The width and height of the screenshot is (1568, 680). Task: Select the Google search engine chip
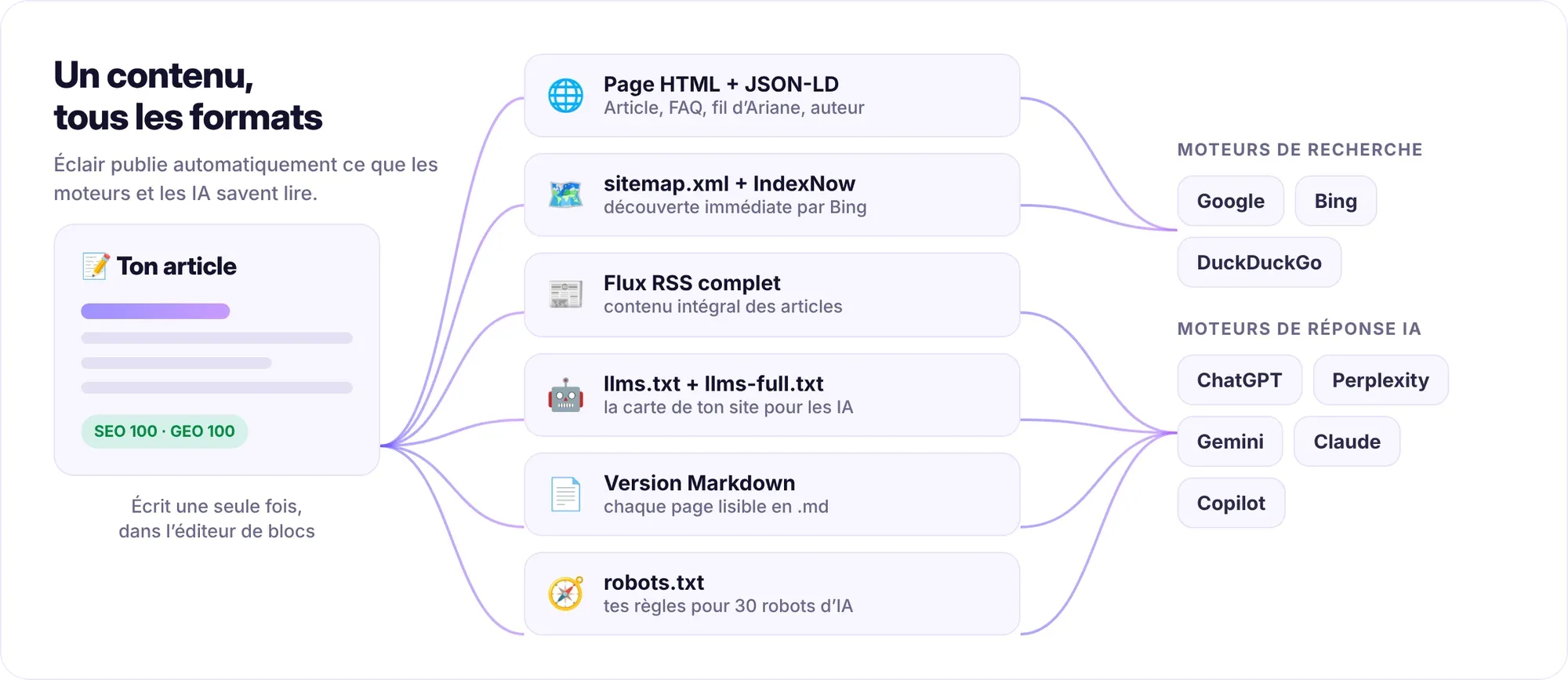click(1230, 201)
